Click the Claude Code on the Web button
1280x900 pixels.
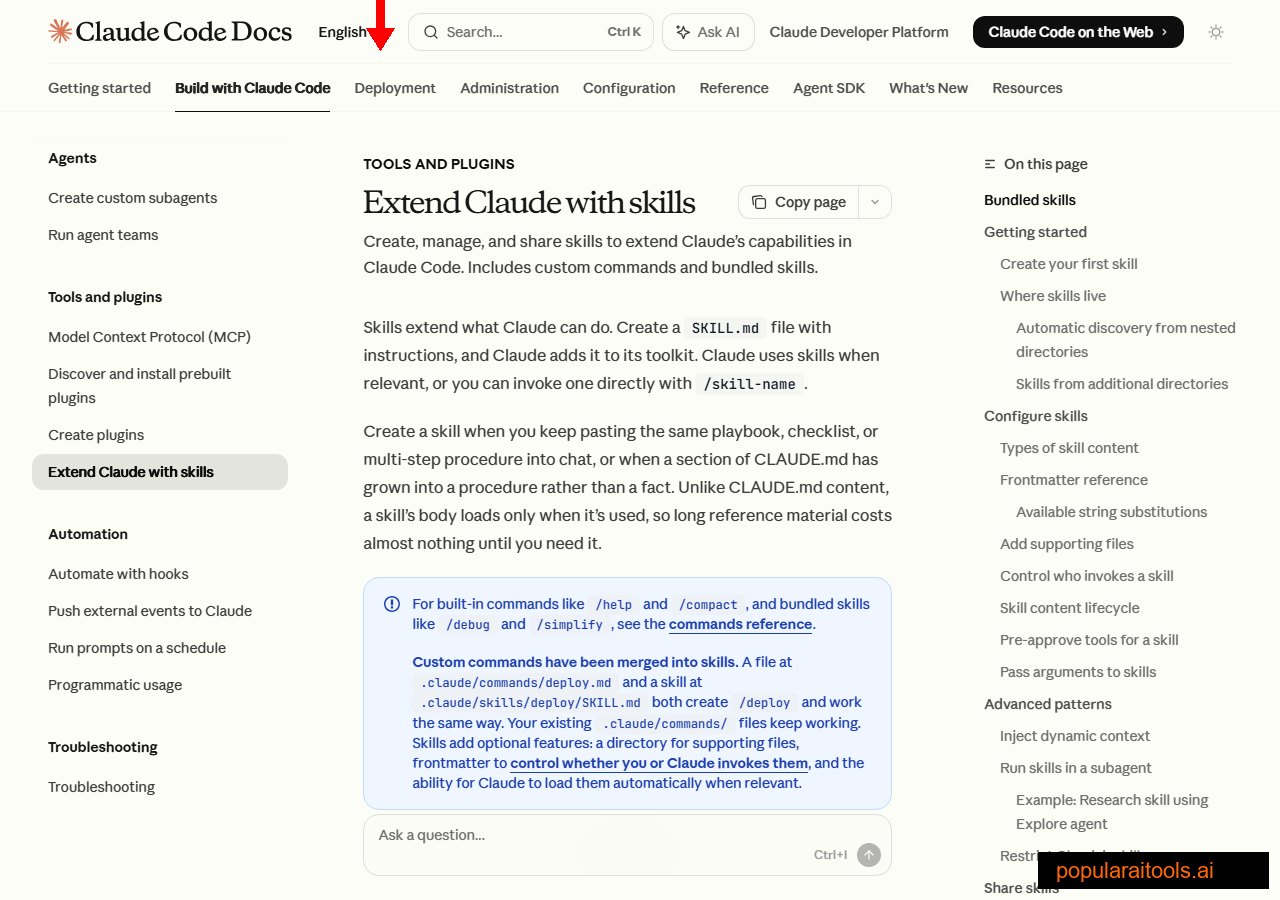tap(1077, 31)
